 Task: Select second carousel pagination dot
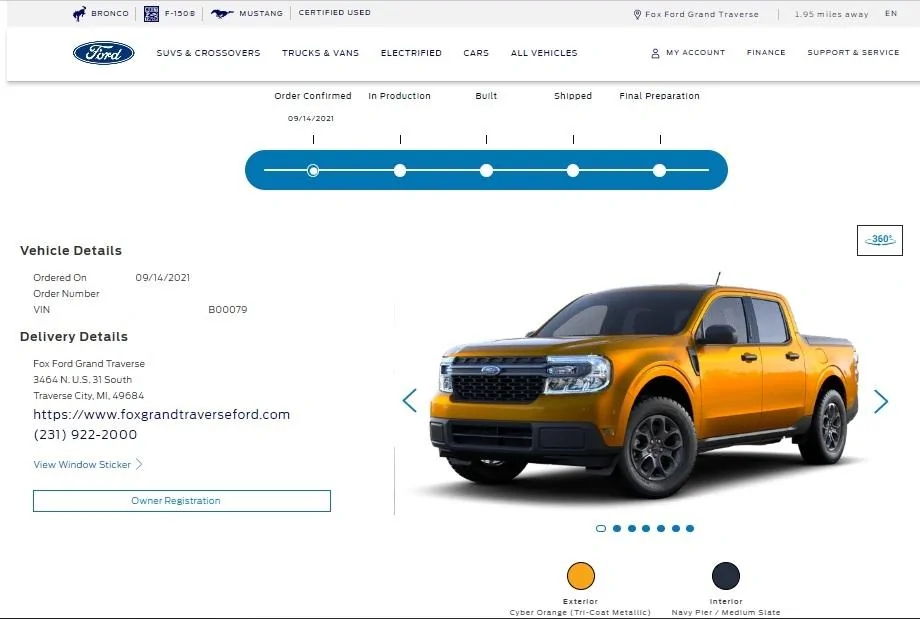[617, 528]
